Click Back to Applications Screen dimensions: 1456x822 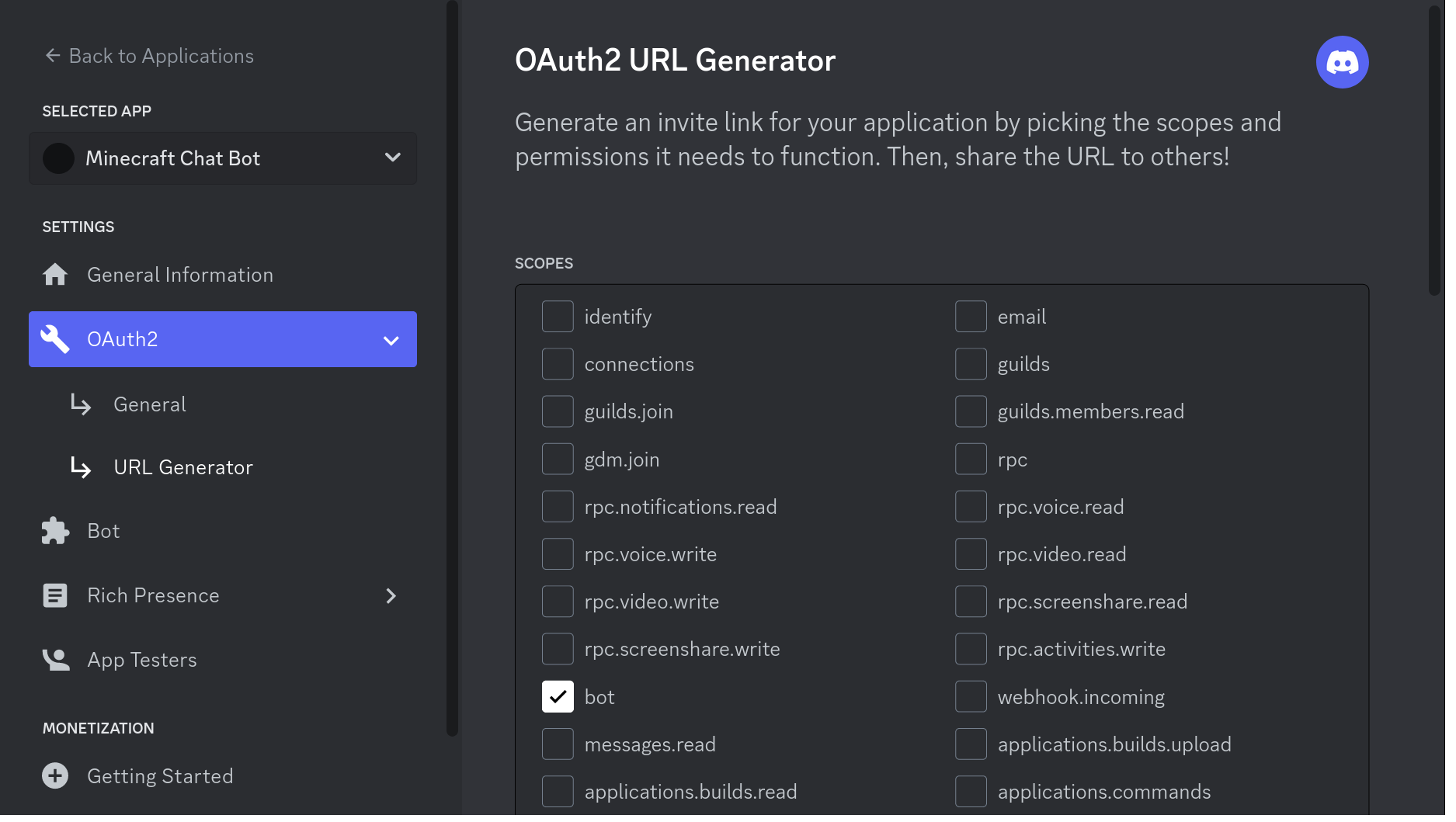tap(162, 55)
